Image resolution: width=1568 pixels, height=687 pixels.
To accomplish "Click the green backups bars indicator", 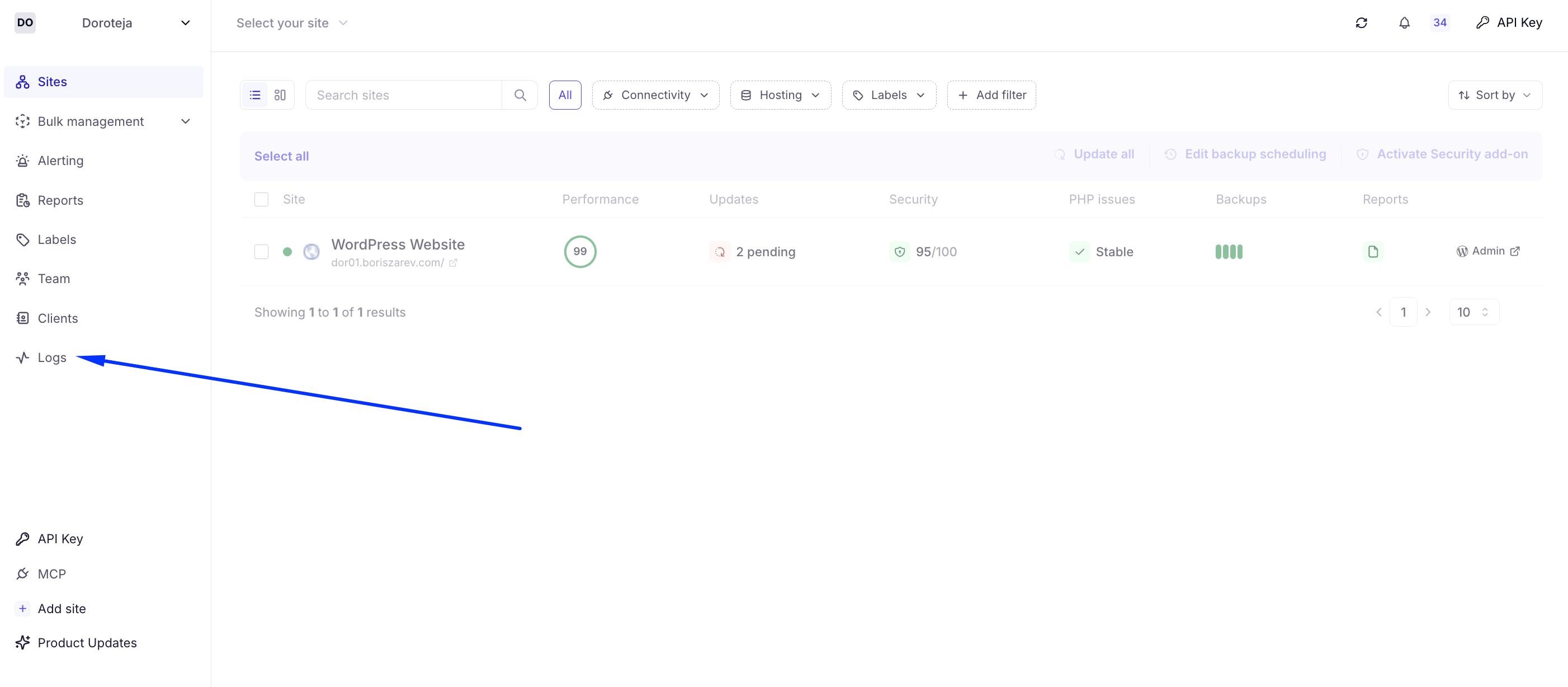I will [1229, 252].
